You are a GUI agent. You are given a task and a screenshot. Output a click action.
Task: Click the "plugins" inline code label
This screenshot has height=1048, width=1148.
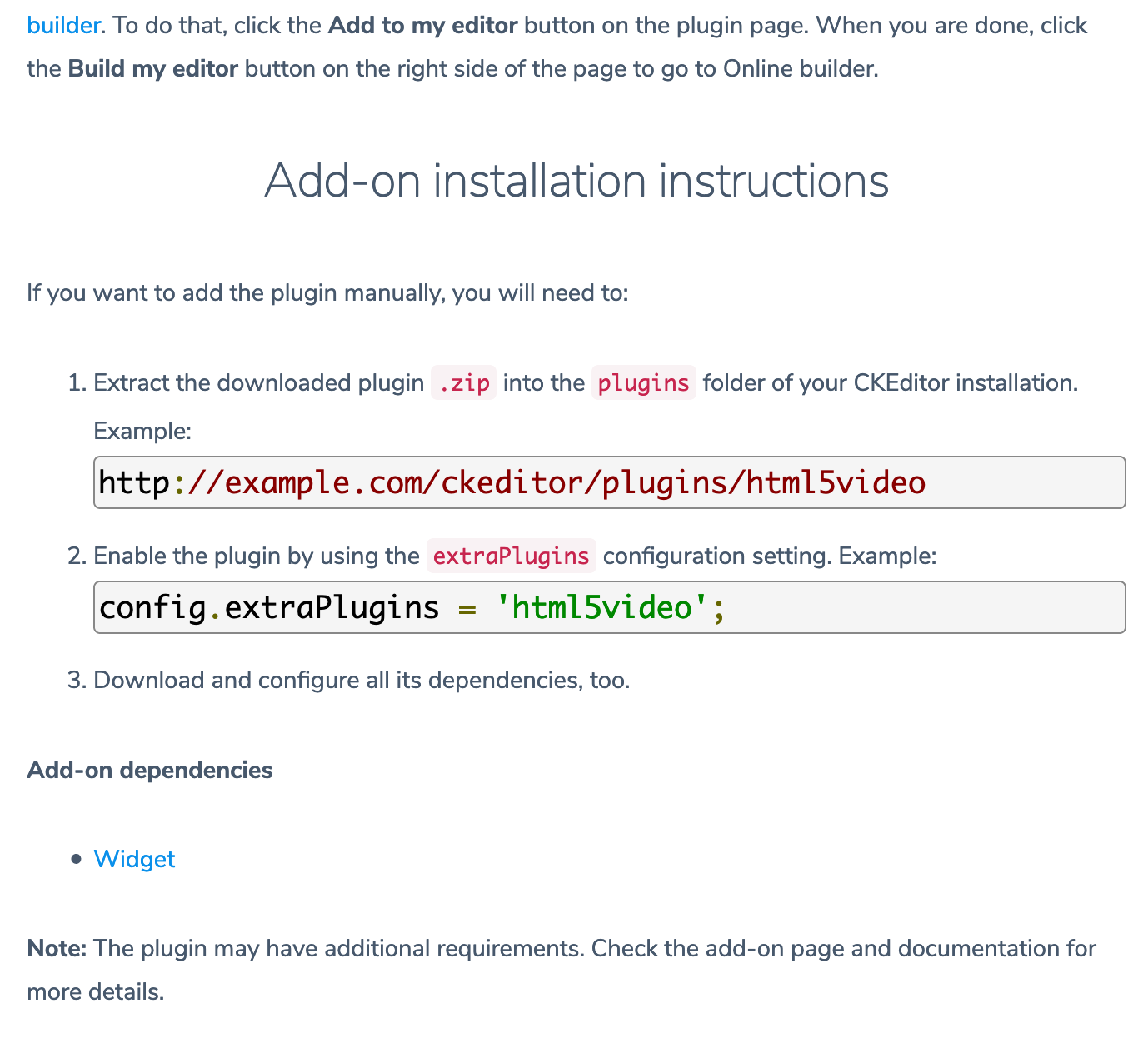644,383
